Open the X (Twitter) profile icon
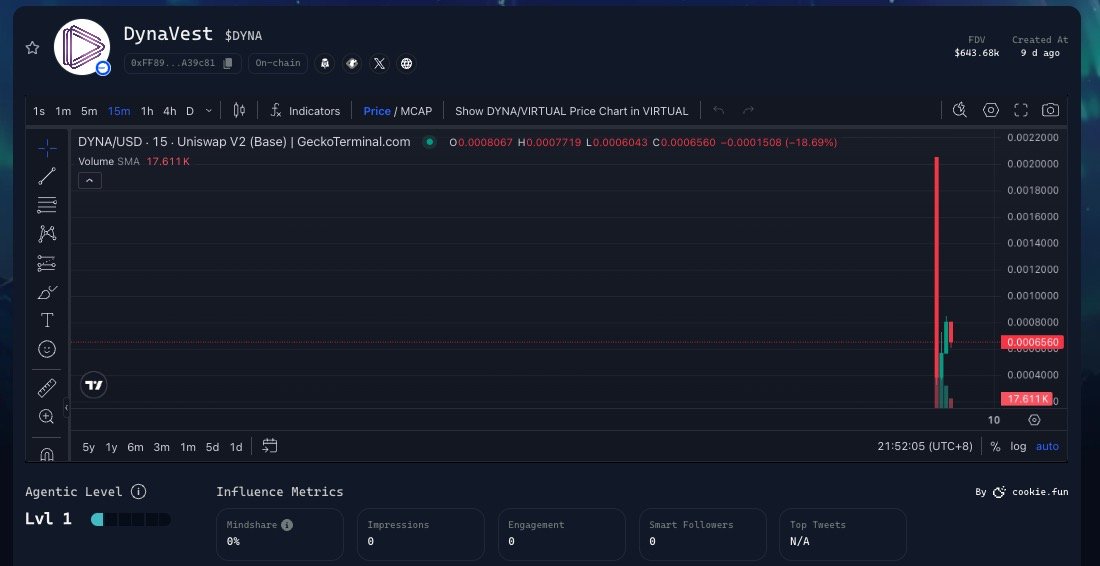 pos(380,63)
